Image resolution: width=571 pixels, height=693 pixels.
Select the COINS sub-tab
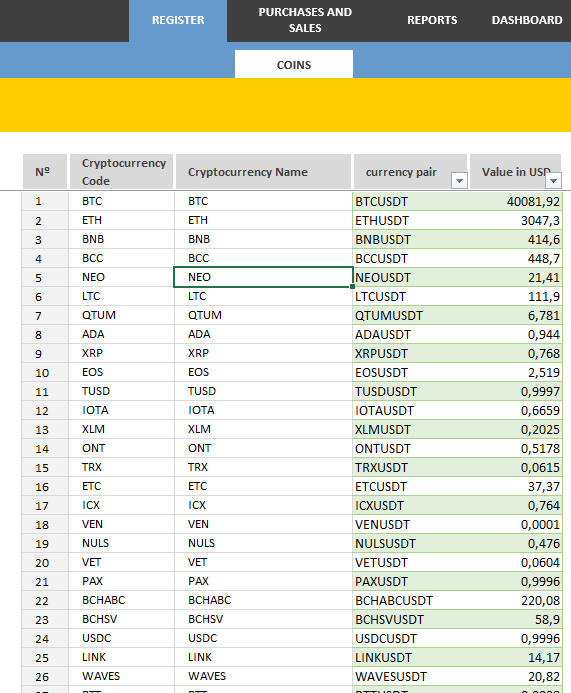(294, 65)
